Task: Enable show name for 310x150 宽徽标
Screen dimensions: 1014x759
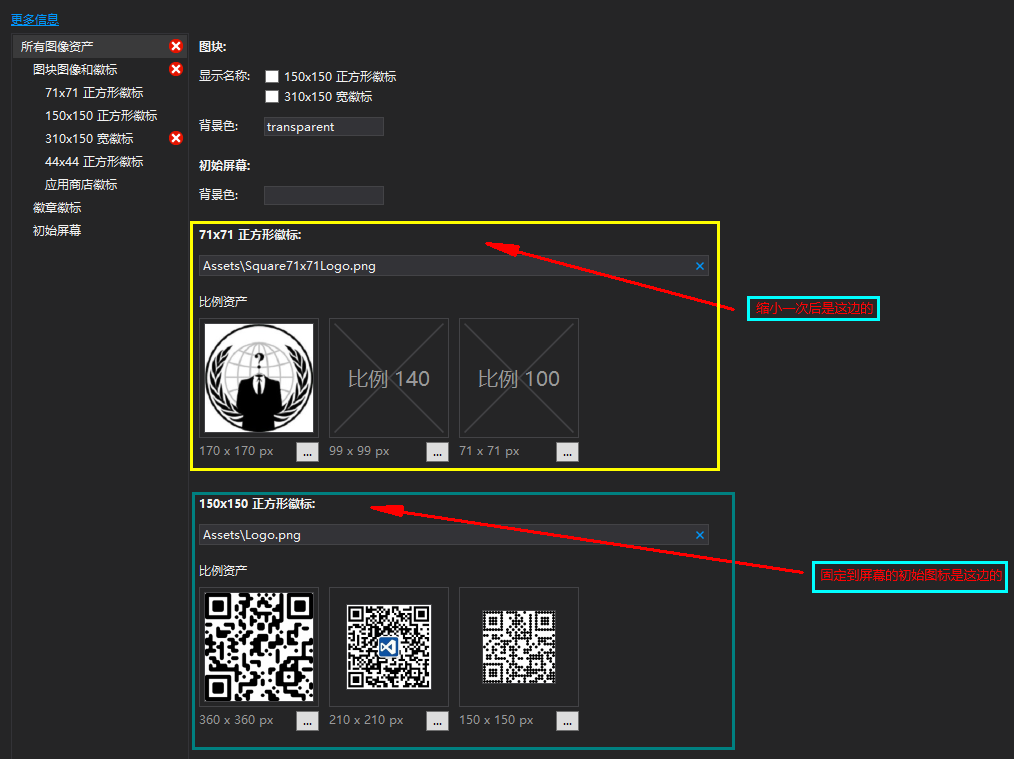Action: [x=272, y=96]
